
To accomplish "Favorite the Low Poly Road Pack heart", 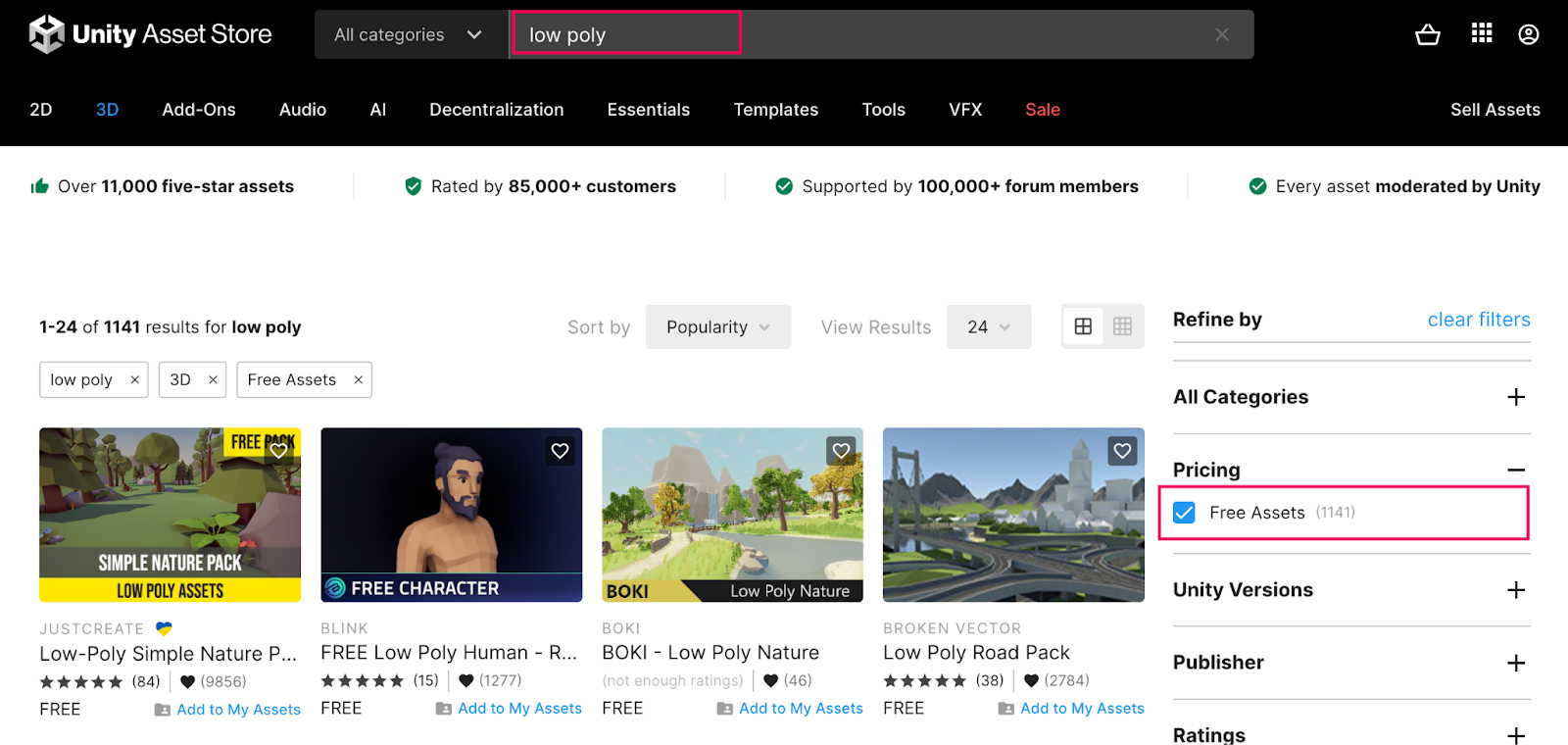I will 1122,451.
